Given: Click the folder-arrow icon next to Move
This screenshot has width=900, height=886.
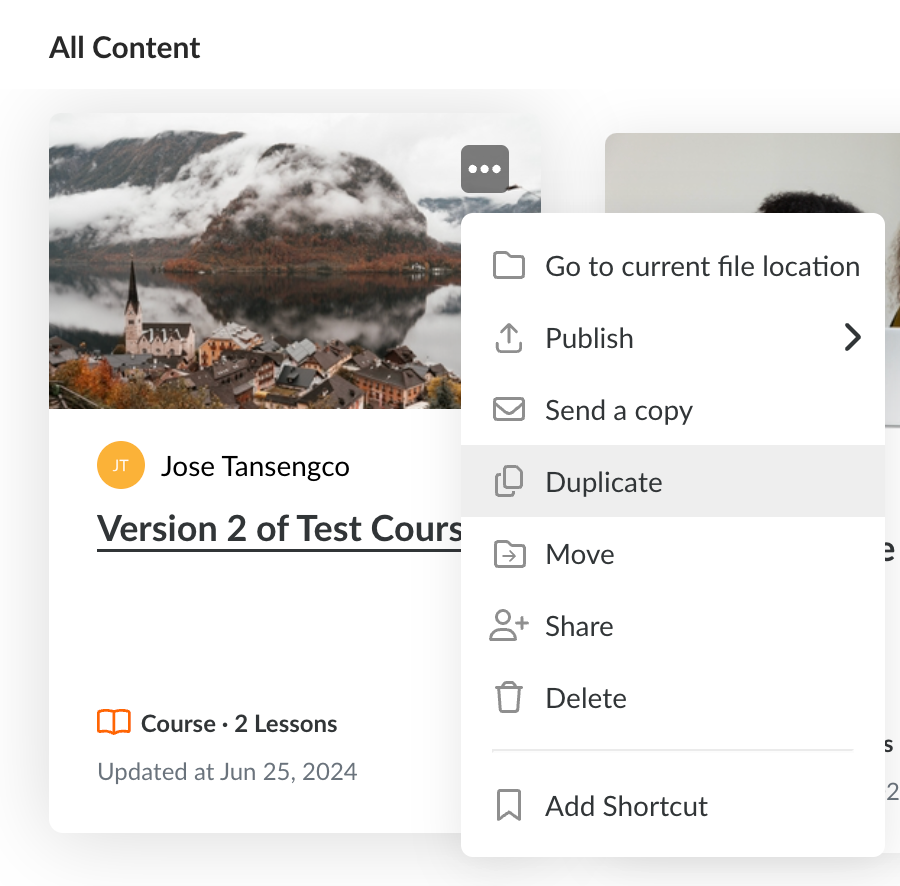Looking at the screenshot, I should (x=509, y=555).
